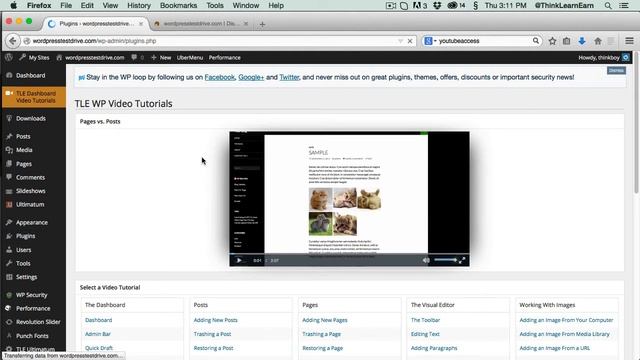Follow the Twitter link in notice
The width and height of the screenshot is (640, 360).
(x=289, y=77)
